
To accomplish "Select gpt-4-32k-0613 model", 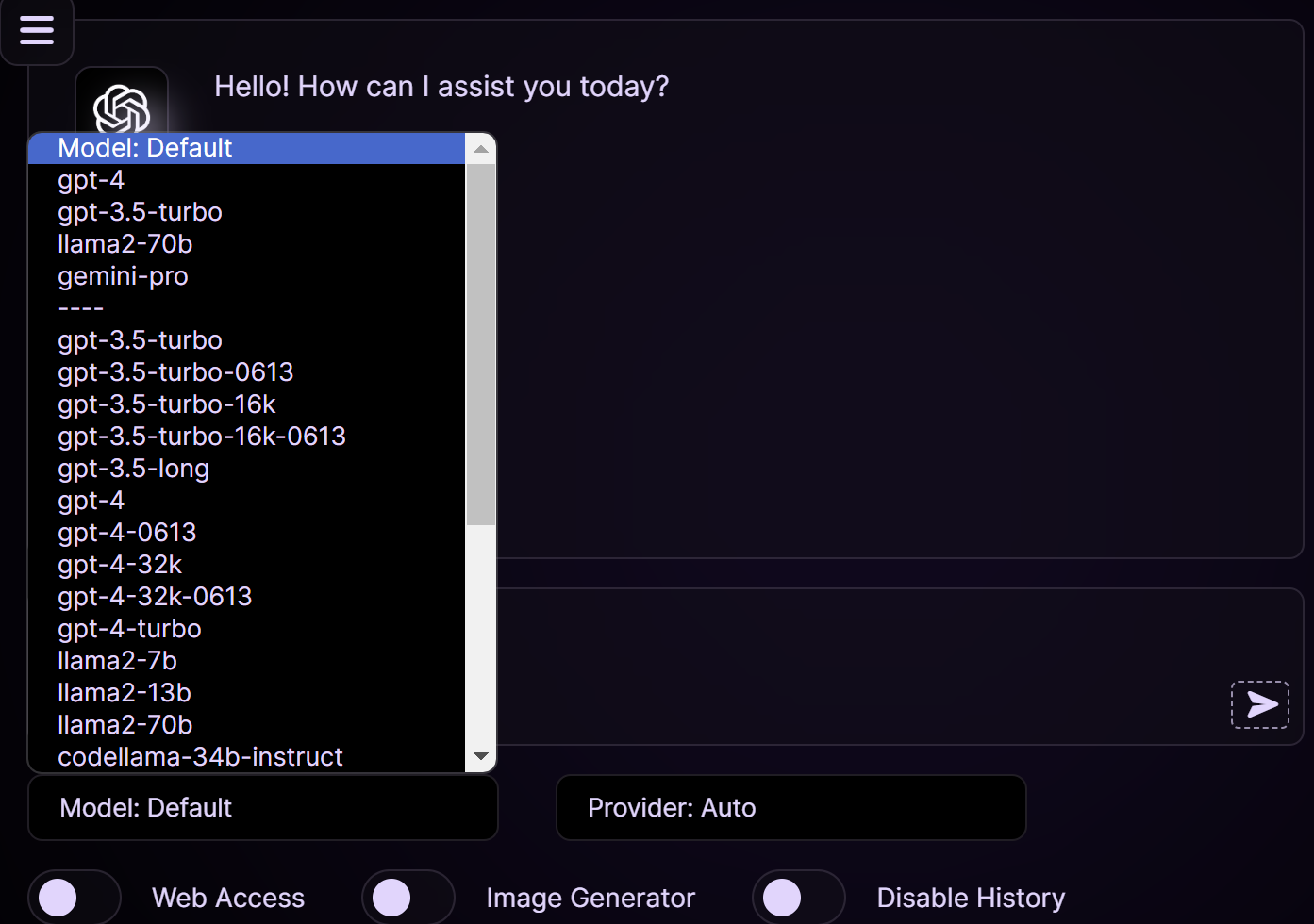I will [247, 597].
